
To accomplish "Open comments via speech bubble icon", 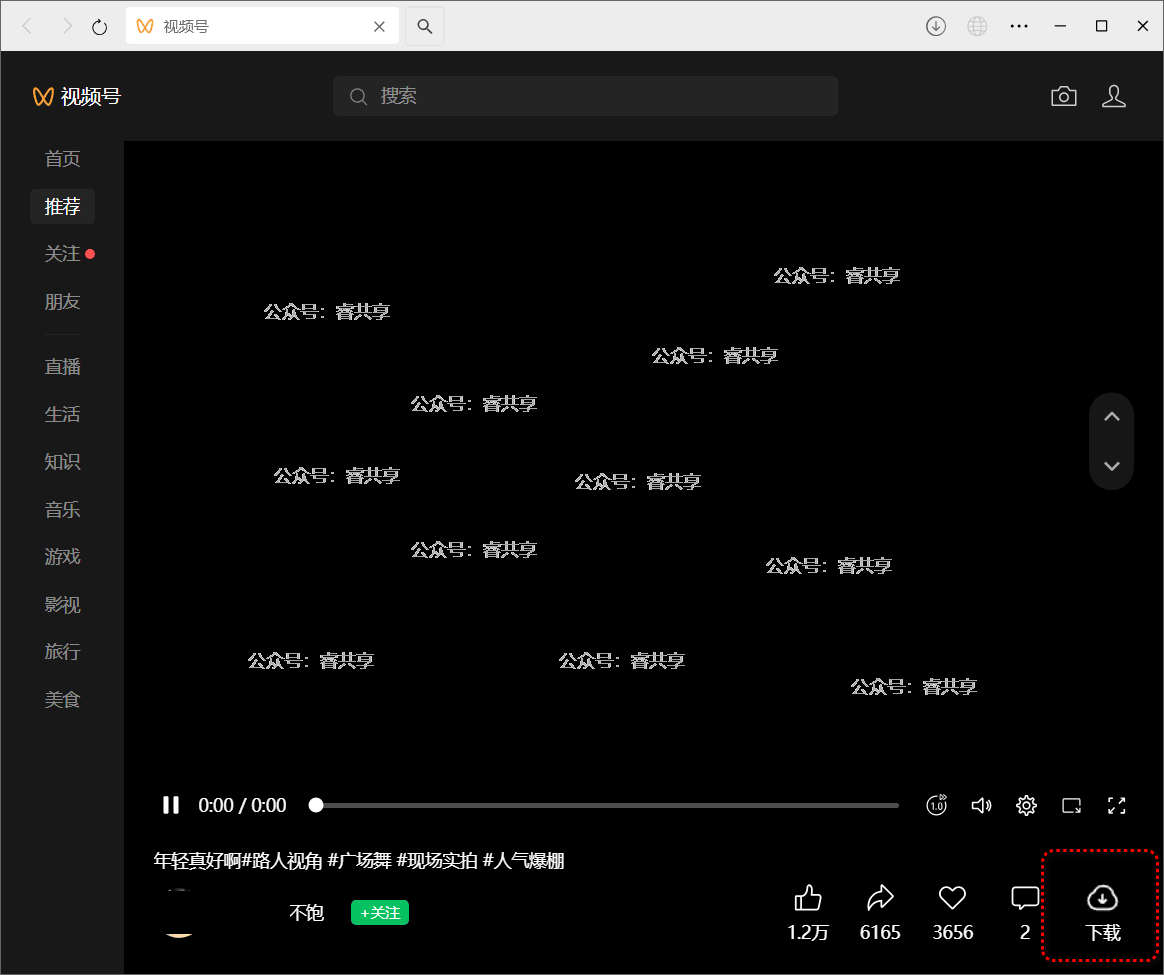I will [1025, 898].
